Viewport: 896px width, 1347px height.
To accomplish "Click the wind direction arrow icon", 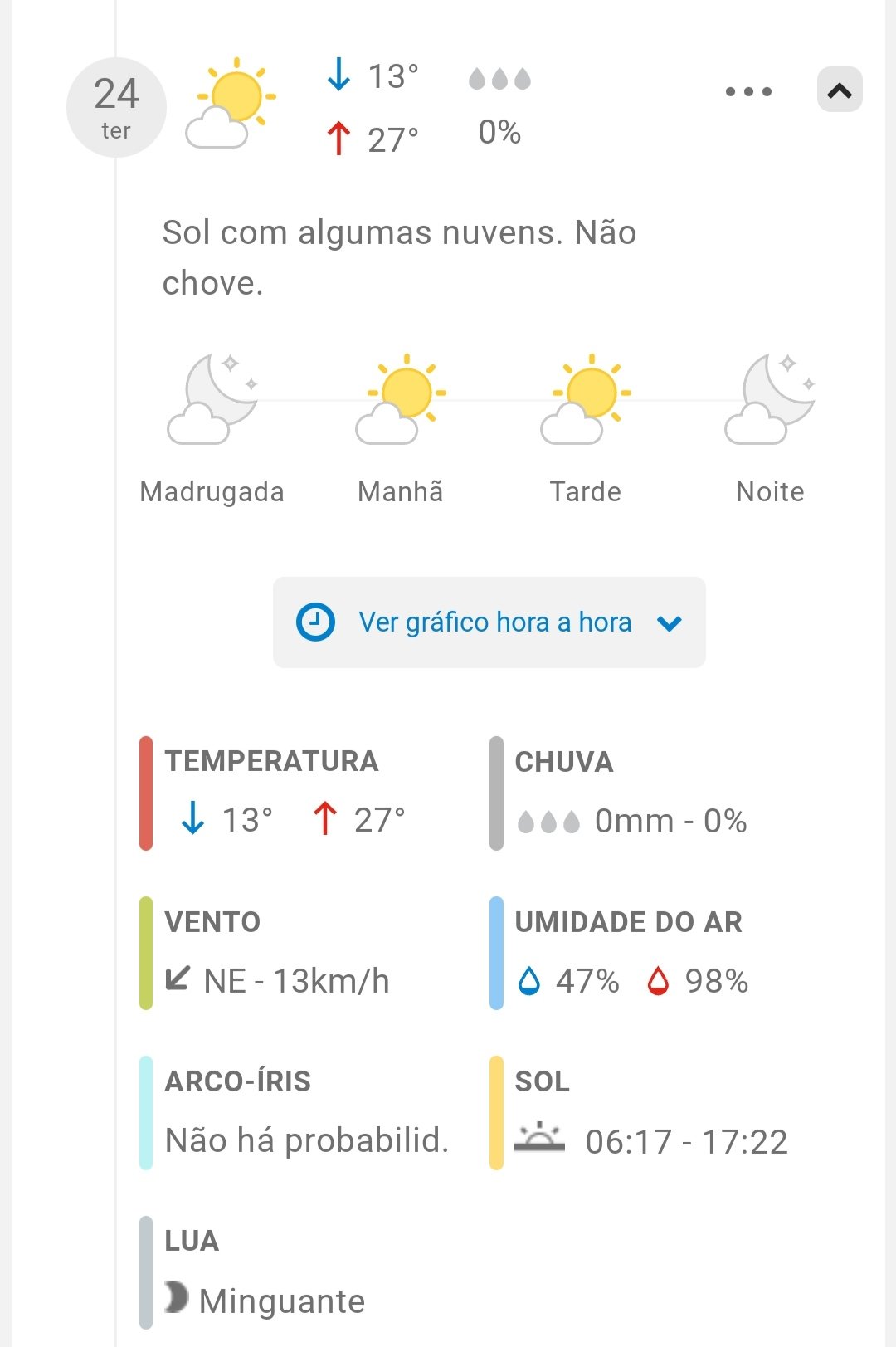I will point(178,978).
